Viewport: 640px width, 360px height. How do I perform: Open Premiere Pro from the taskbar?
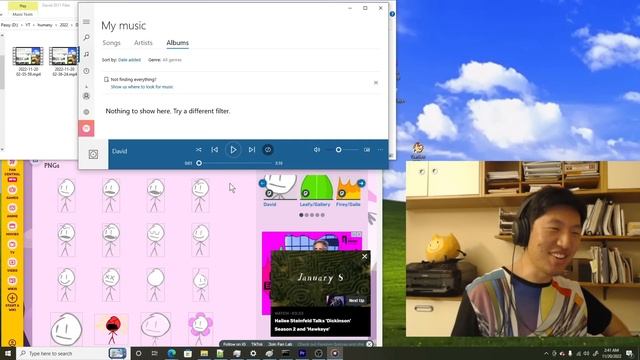(x=302, y=353)
